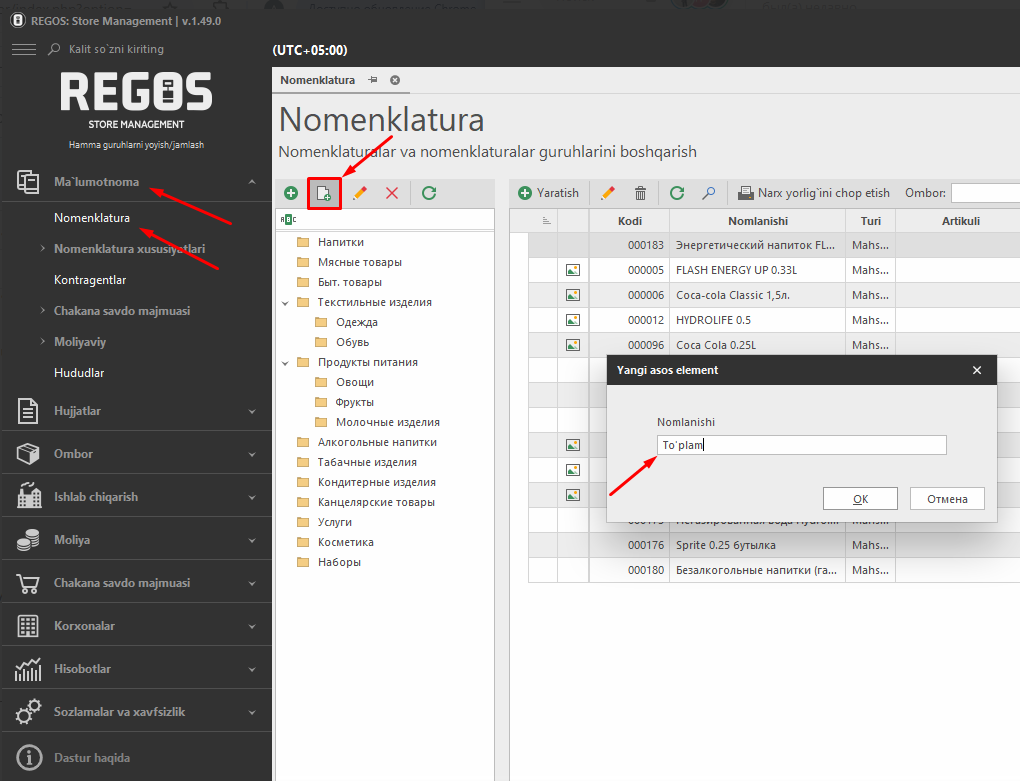This screenshot has width=1020, height=781.
Task: Expand Chakana savdo majmuasi under Ma`lumotnoma
Action: click(x=42, y=311)
